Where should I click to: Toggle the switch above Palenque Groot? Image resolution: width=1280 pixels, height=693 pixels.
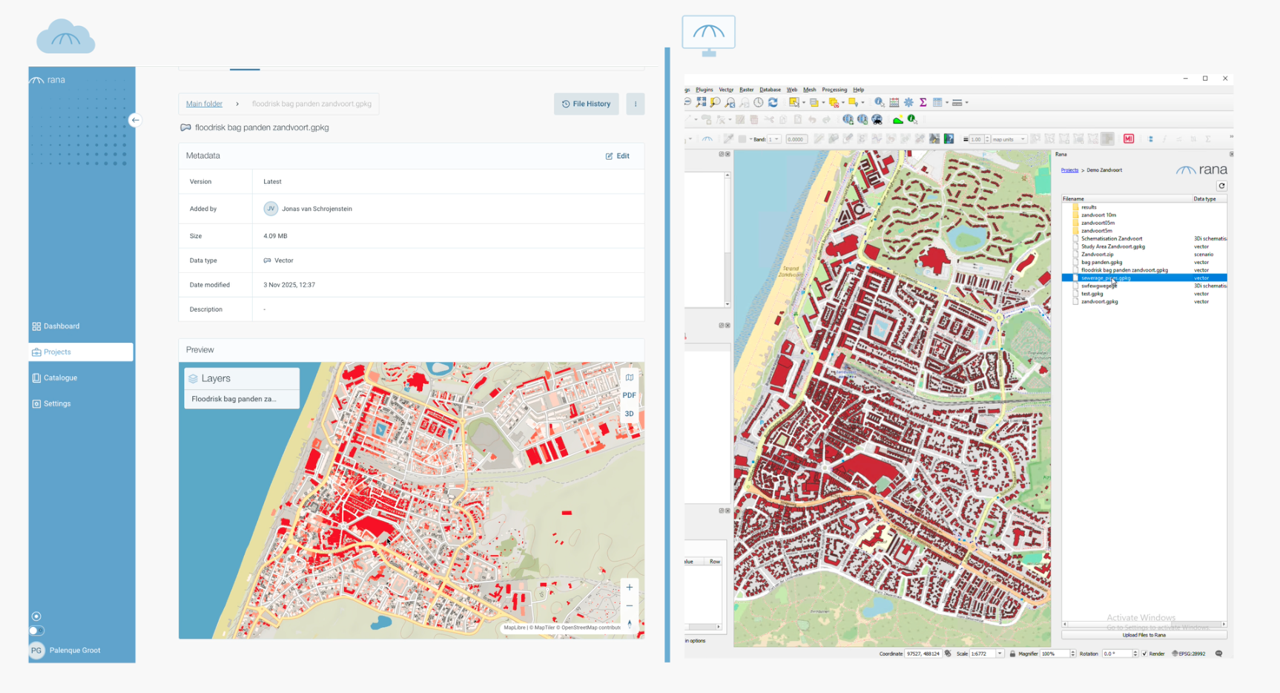click(x=37, y=631)
